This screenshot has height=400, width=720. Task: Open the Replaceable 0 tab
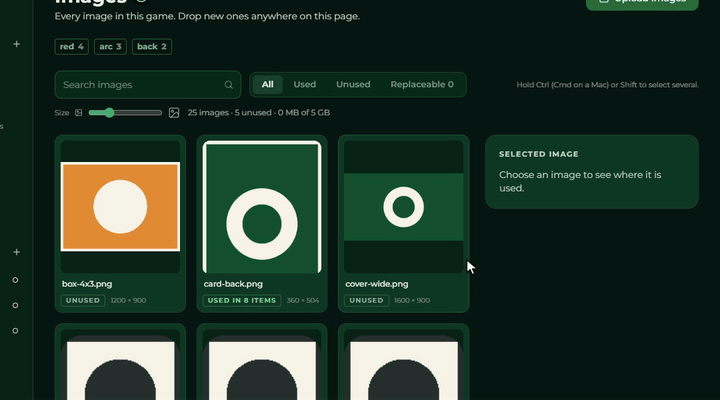tap(422, 85)
